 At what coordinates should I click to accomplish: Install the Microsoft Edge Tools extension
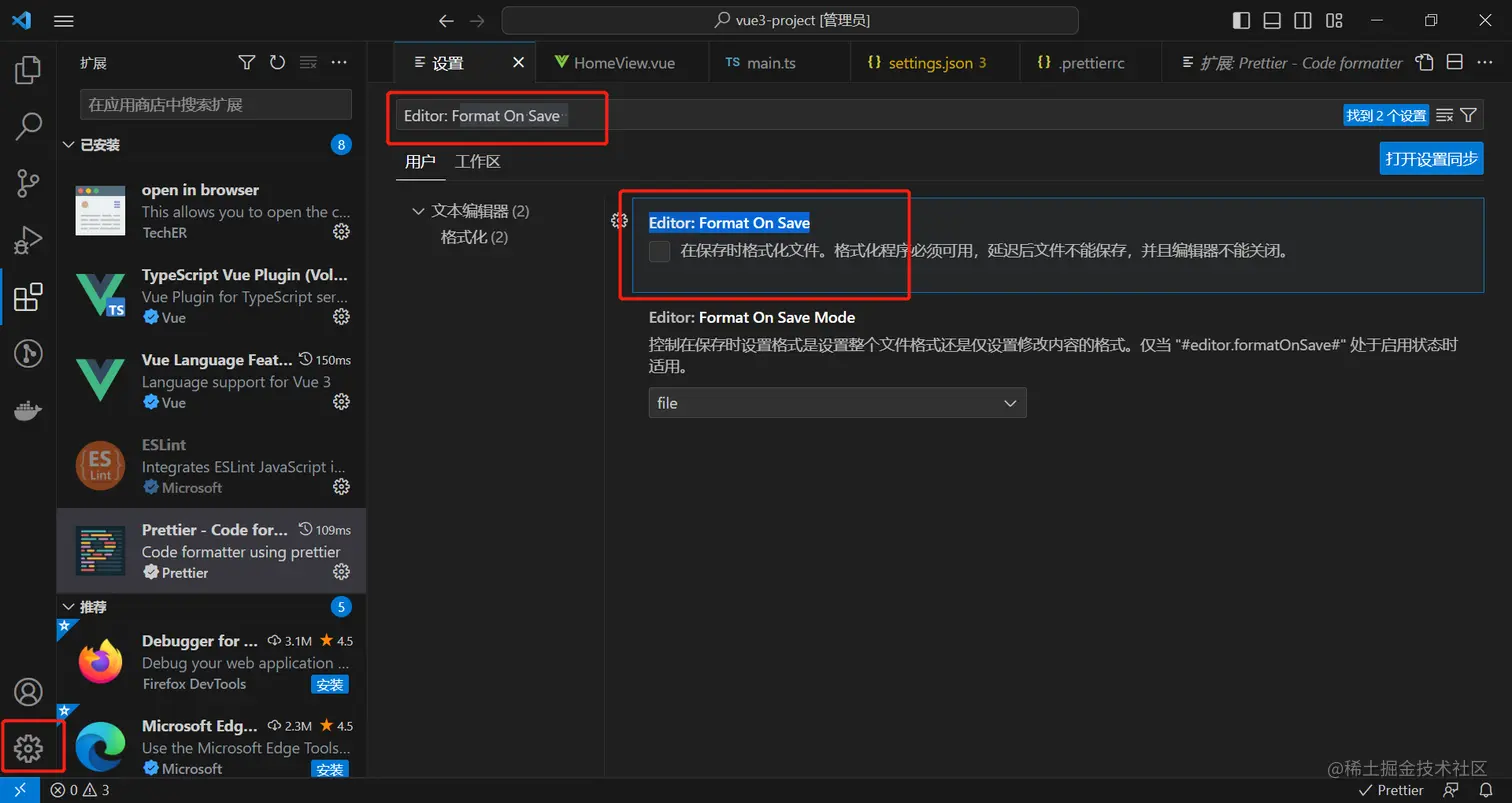[x=330, y=769]
